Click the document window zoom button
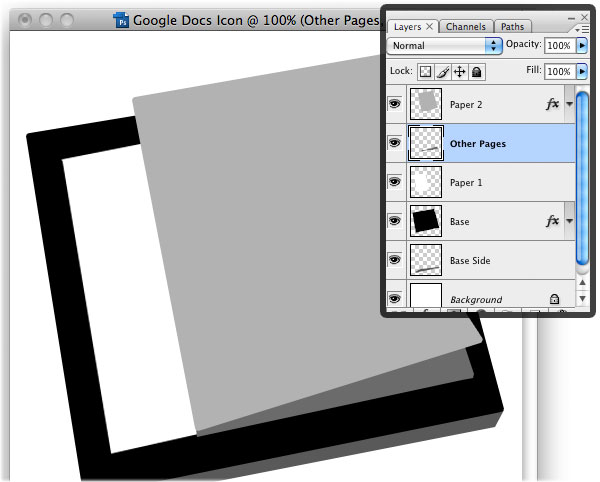This screenshot has width=600, height=482. click(x=67, y=20)
